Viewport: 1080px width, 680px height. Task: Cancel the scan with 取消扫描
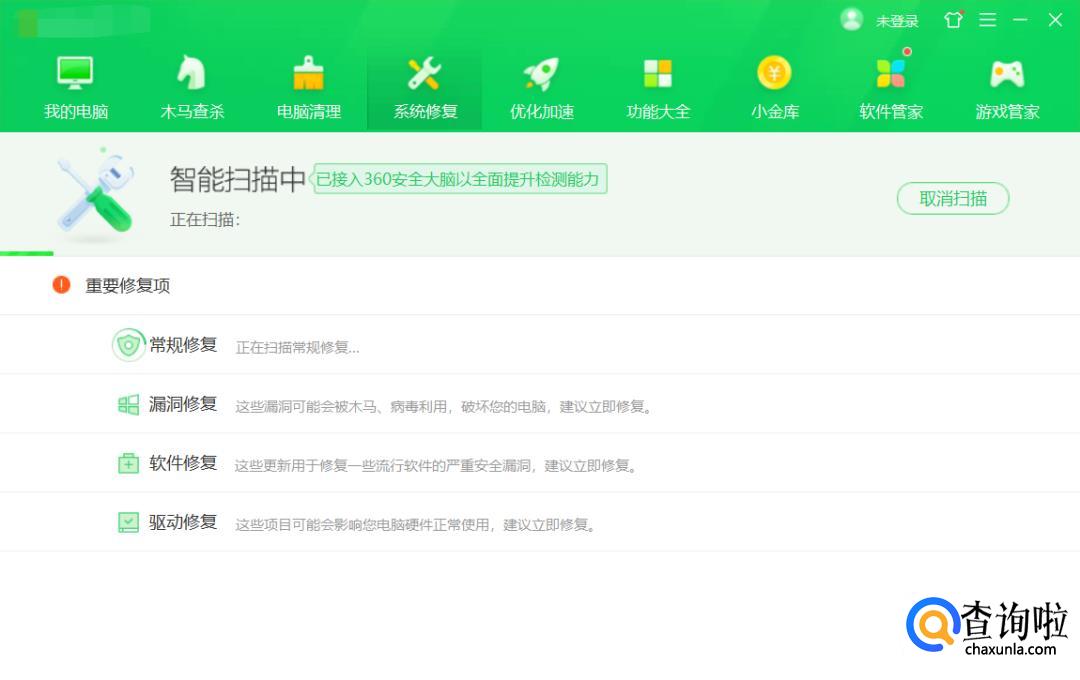(953, 198)
